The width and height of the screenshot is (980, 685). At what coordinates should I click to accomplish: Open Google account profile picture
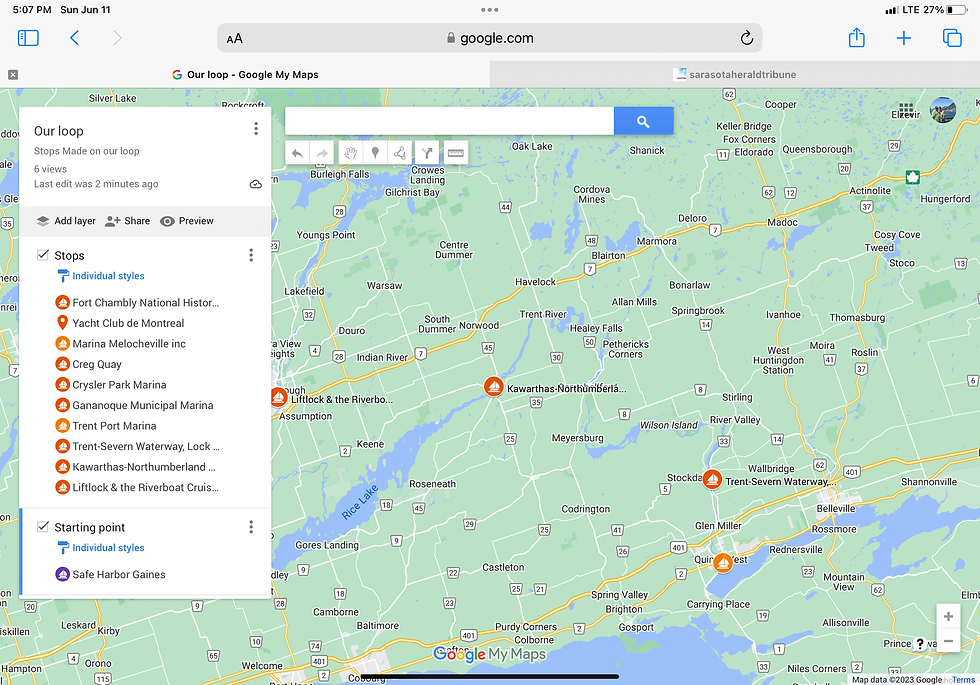[x=942, y=110]
